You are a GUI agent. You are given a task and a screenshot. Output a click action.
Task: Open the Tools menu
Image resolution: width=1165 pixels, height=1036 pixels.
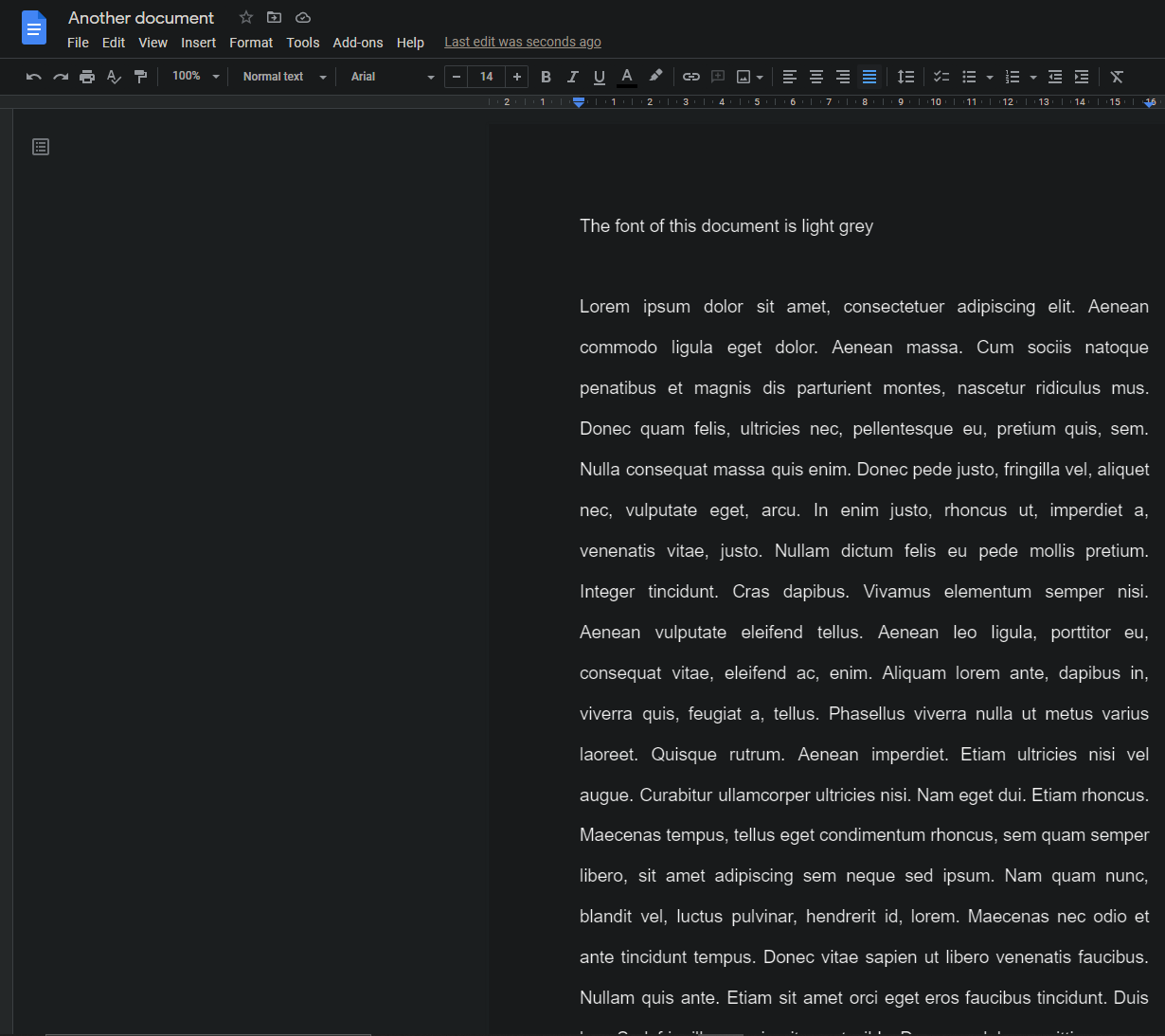pyautogui.click(x=302, y=43)
